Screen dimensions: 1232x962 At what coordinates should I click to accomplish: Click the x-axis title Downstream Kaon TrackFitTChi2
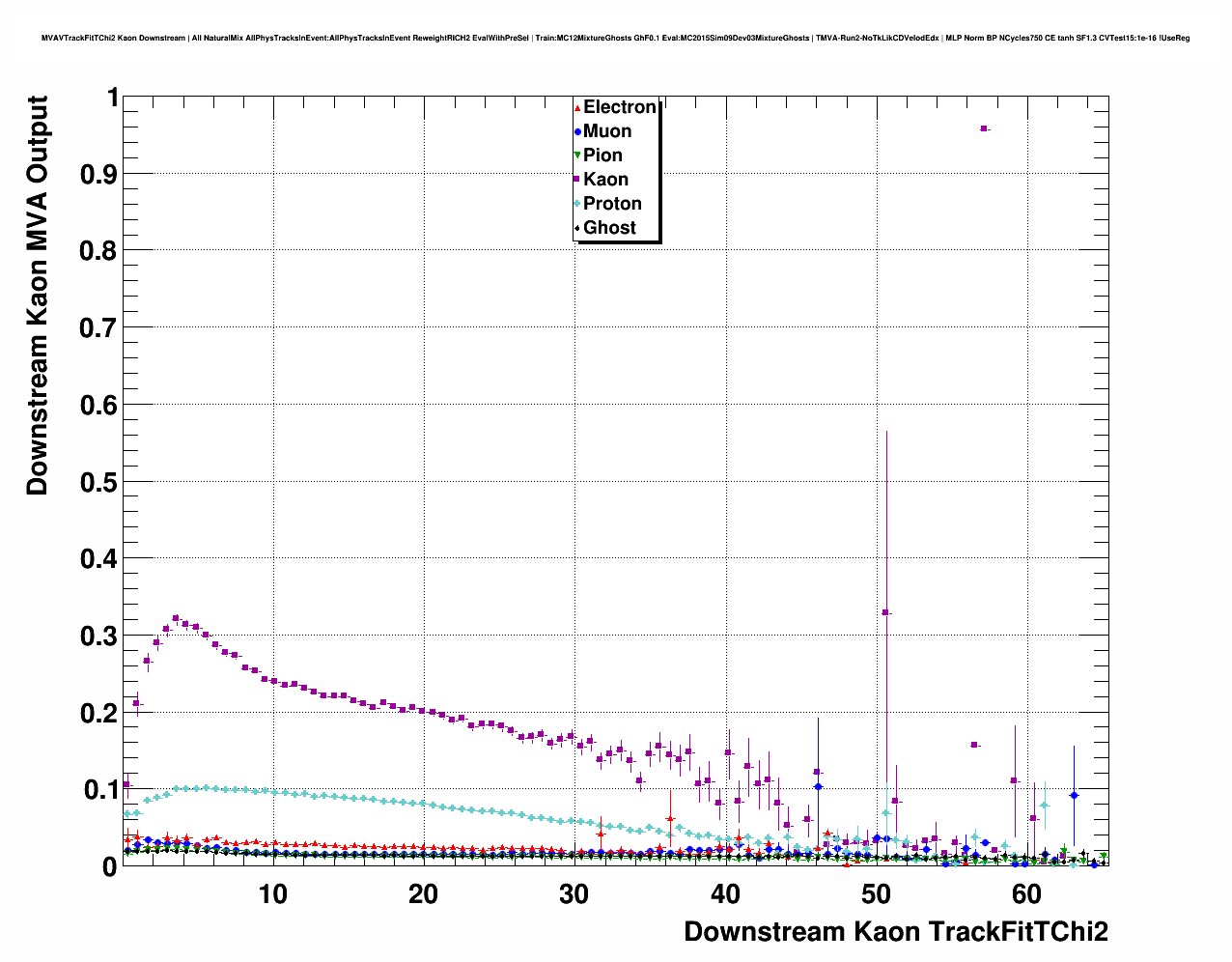[x=896, y=932]
